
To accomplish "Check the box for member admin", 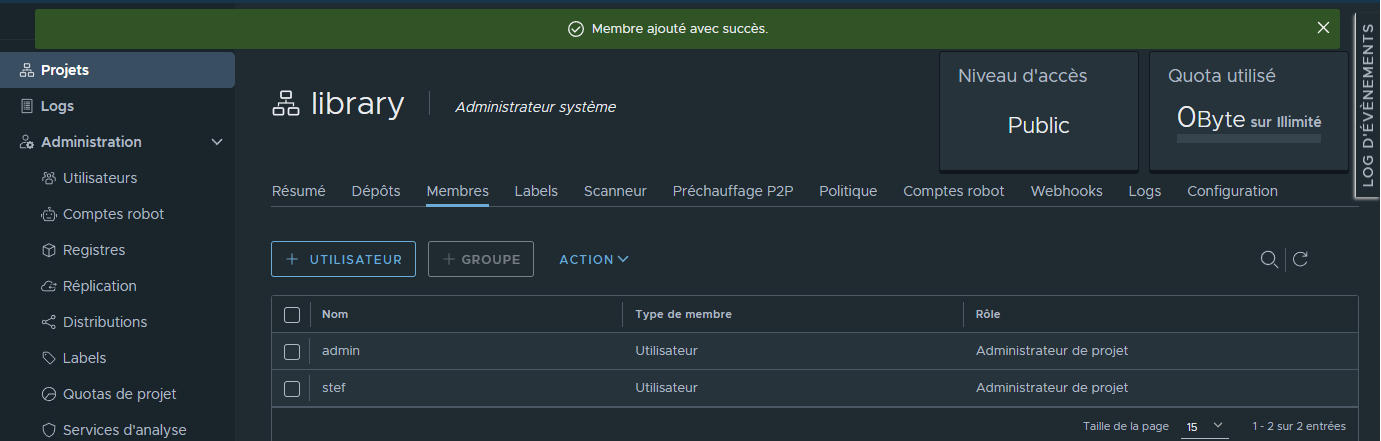I will (x=292, y=351).
